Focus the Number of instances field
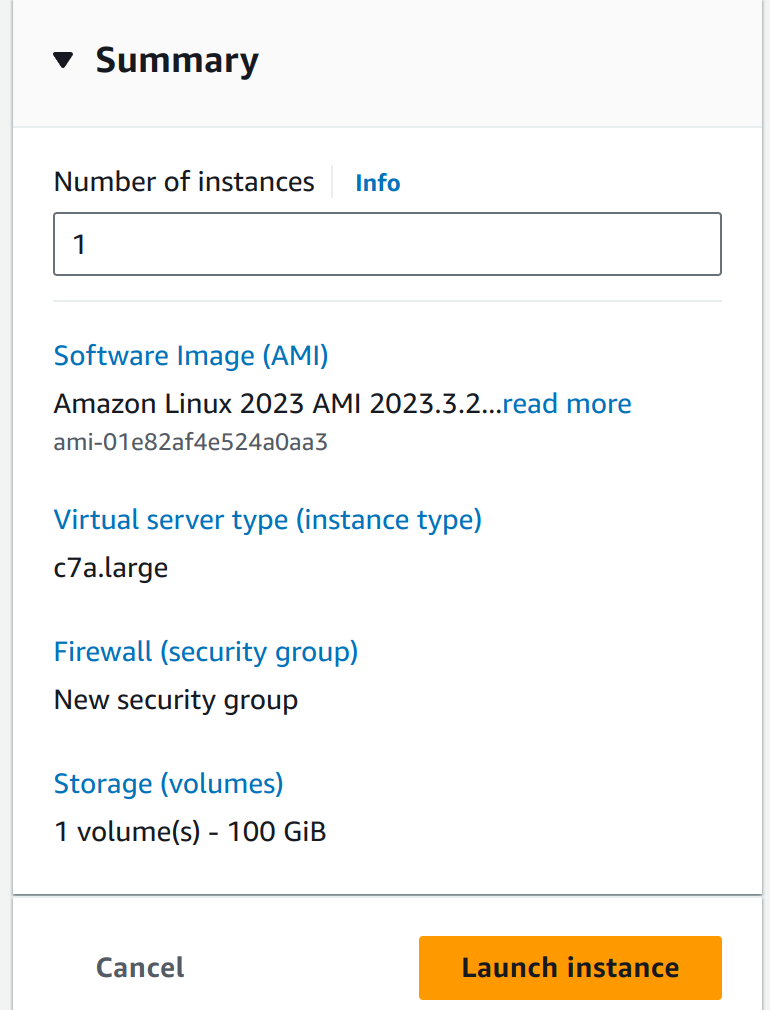This screenshot has width=770, height=1010. (x=387, y=244)
